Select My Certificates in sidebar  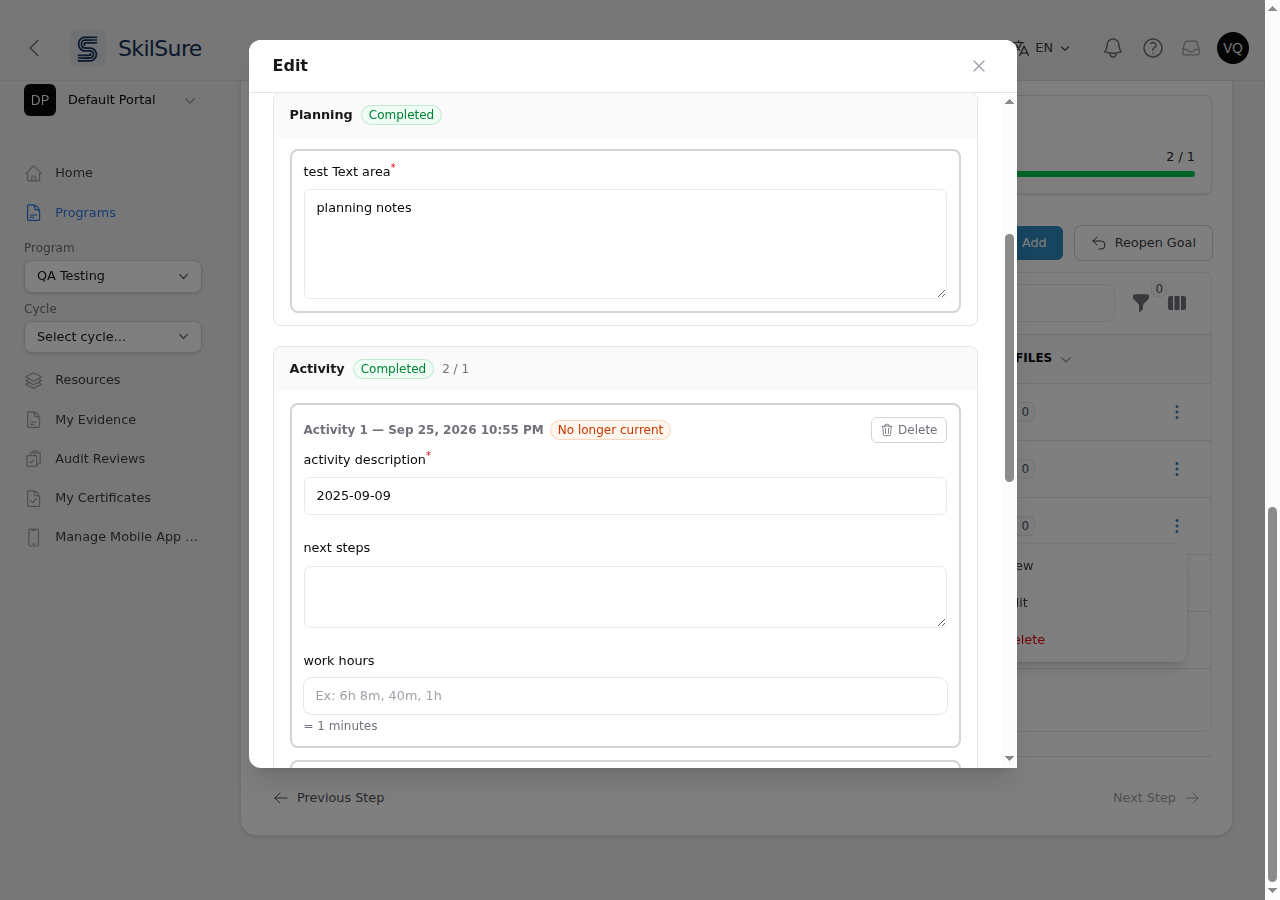click(103, 498)
